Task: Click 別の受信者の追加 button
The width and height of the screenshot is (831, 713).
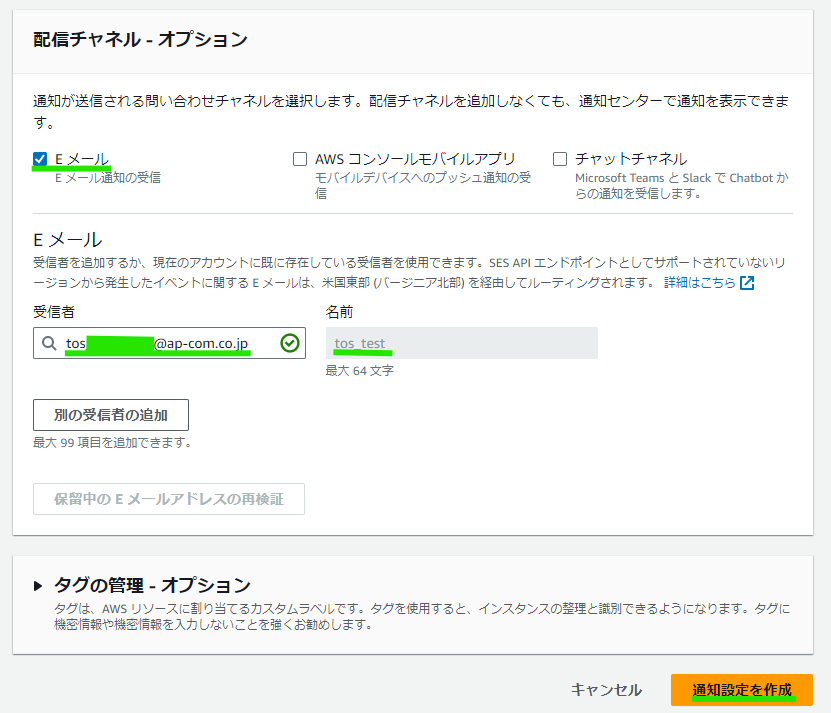Action: coord(111,415)
